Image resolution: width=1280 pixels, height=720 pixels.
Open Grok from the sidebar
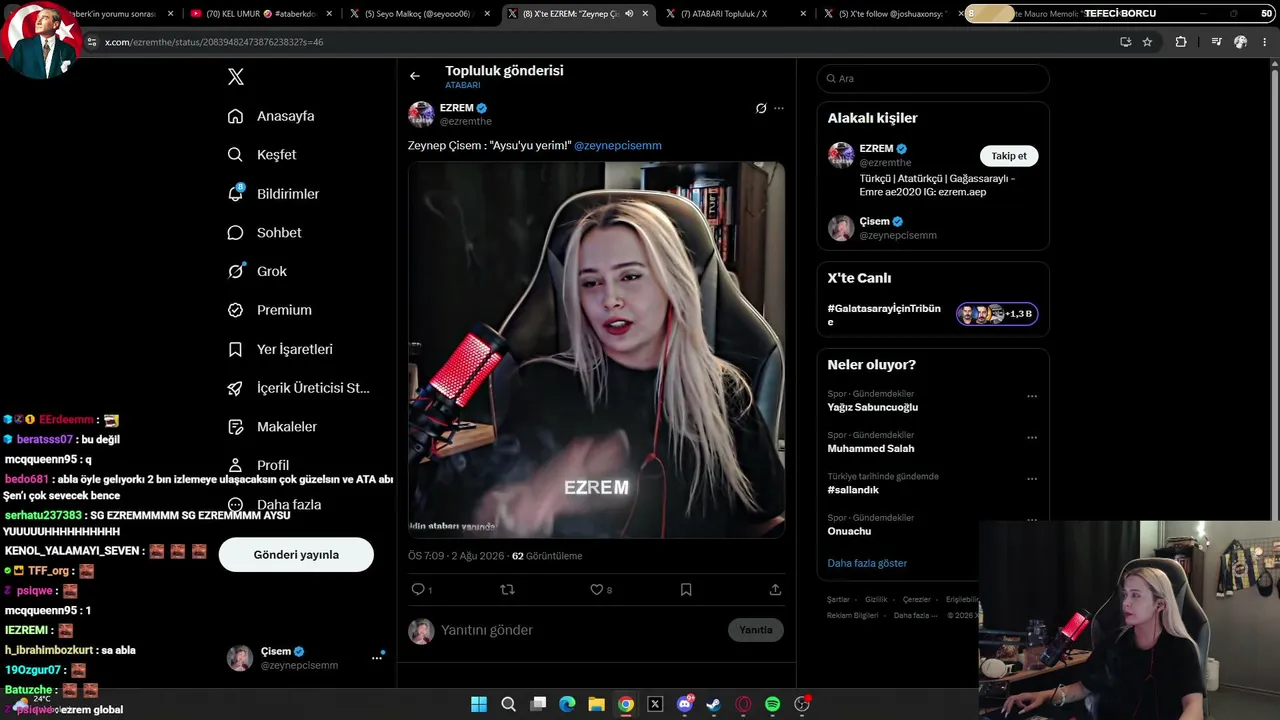pyautogui.click(x=257, y=271)
